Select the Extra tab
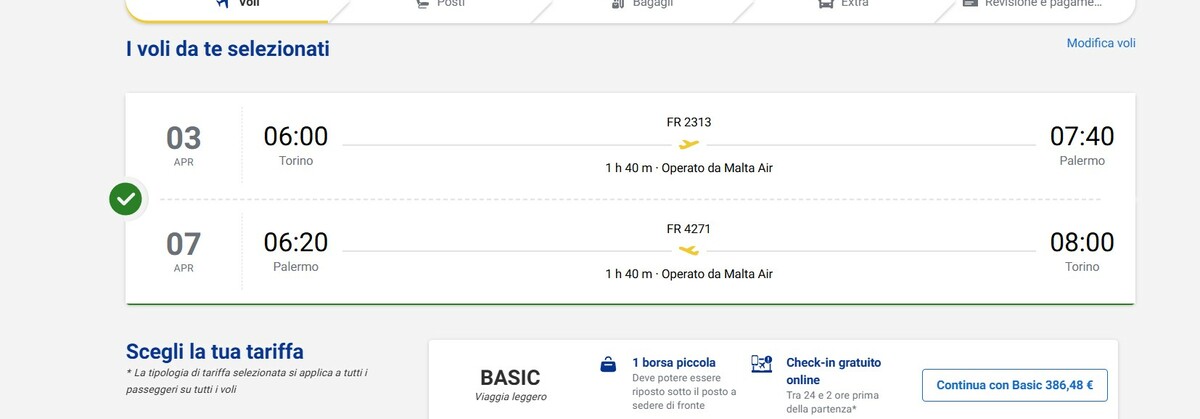1200x419 pixels. point(842,4)
